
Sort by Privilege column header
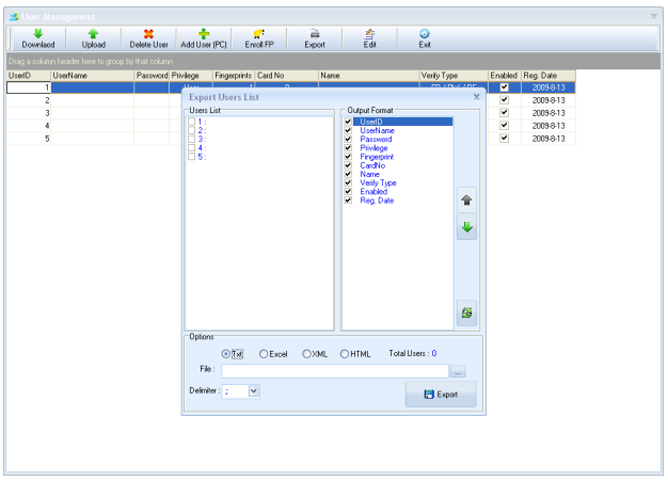[x=191, y=75]
